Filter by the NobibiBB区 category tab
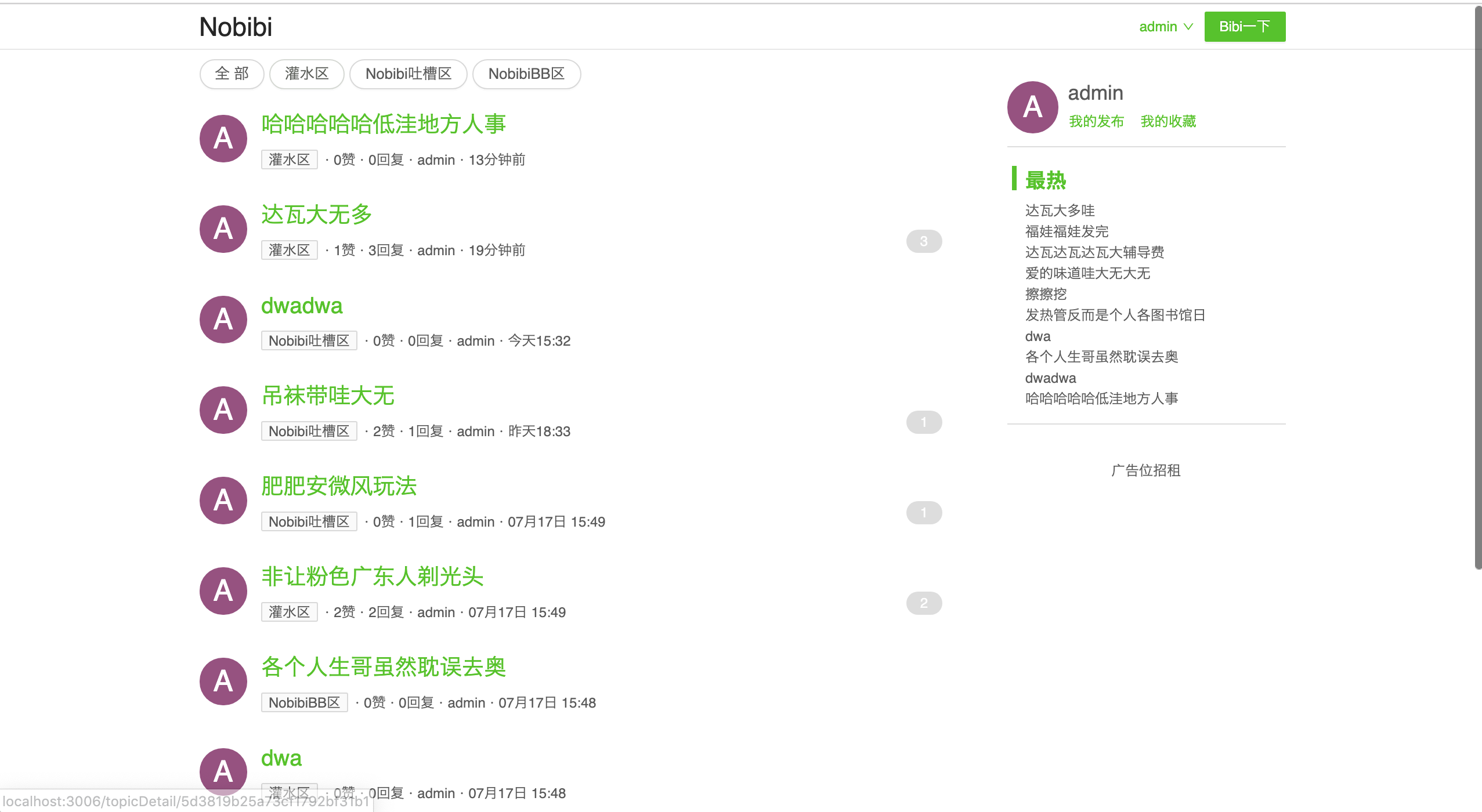The image size is (1482, 812). tap(526, 74)
